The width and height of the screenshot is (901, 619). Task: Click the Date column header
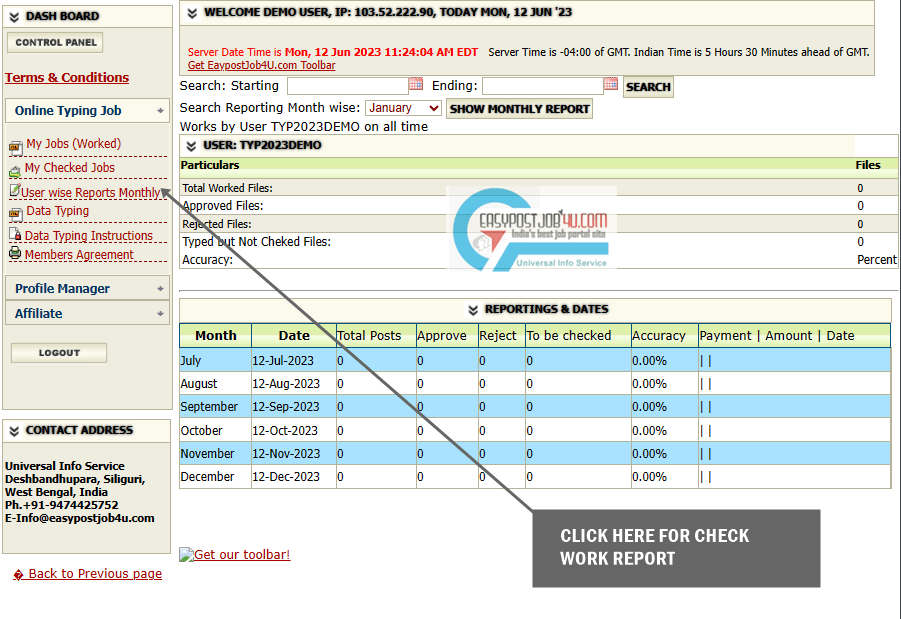coord(294,336)
